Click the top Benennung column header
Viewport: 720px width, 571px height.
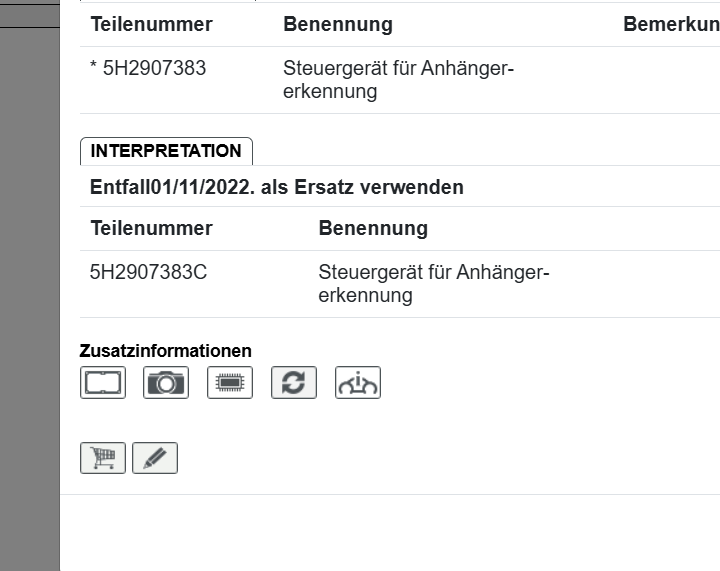tap(338, 24)
